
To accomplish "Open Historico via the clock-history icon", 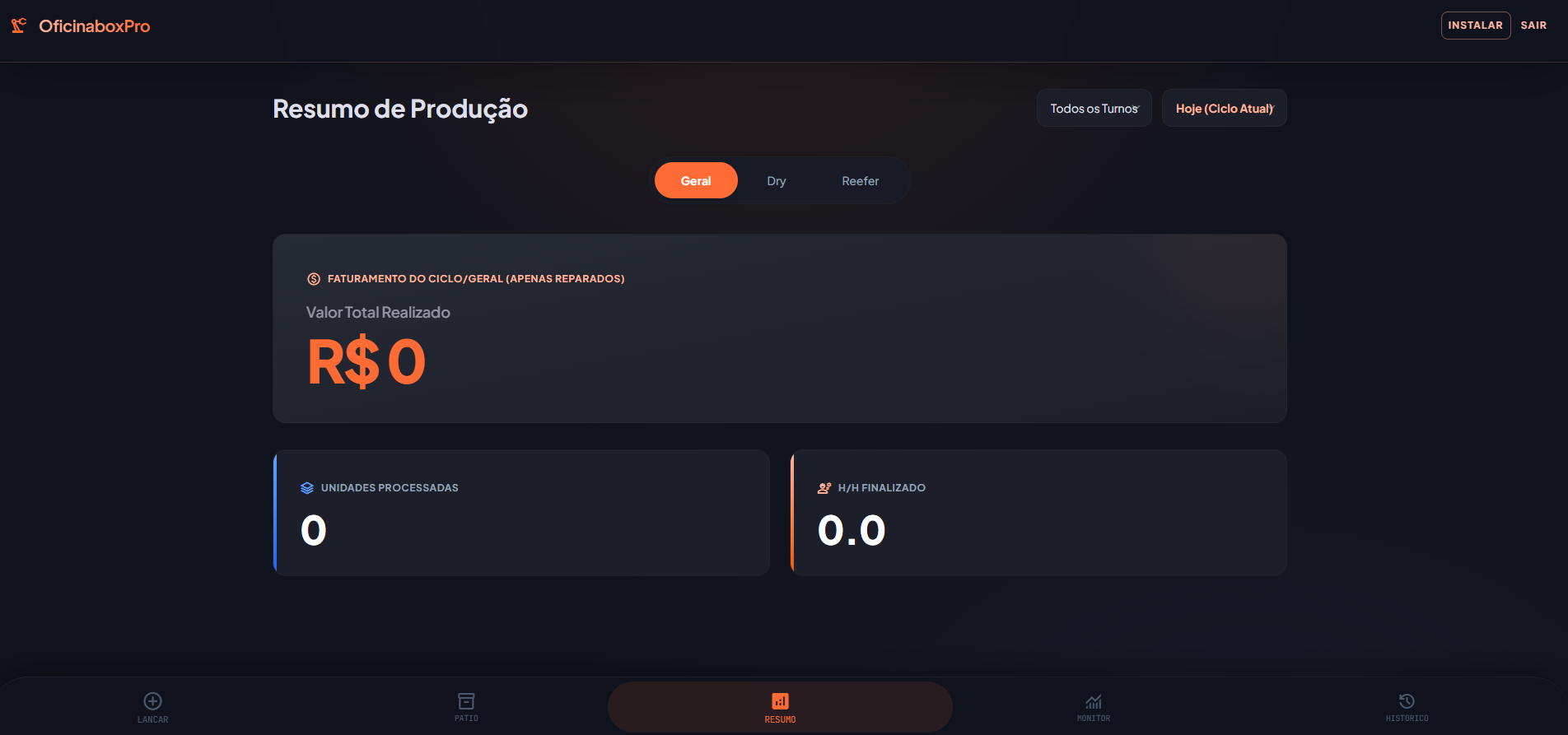I will point(1407,700).
